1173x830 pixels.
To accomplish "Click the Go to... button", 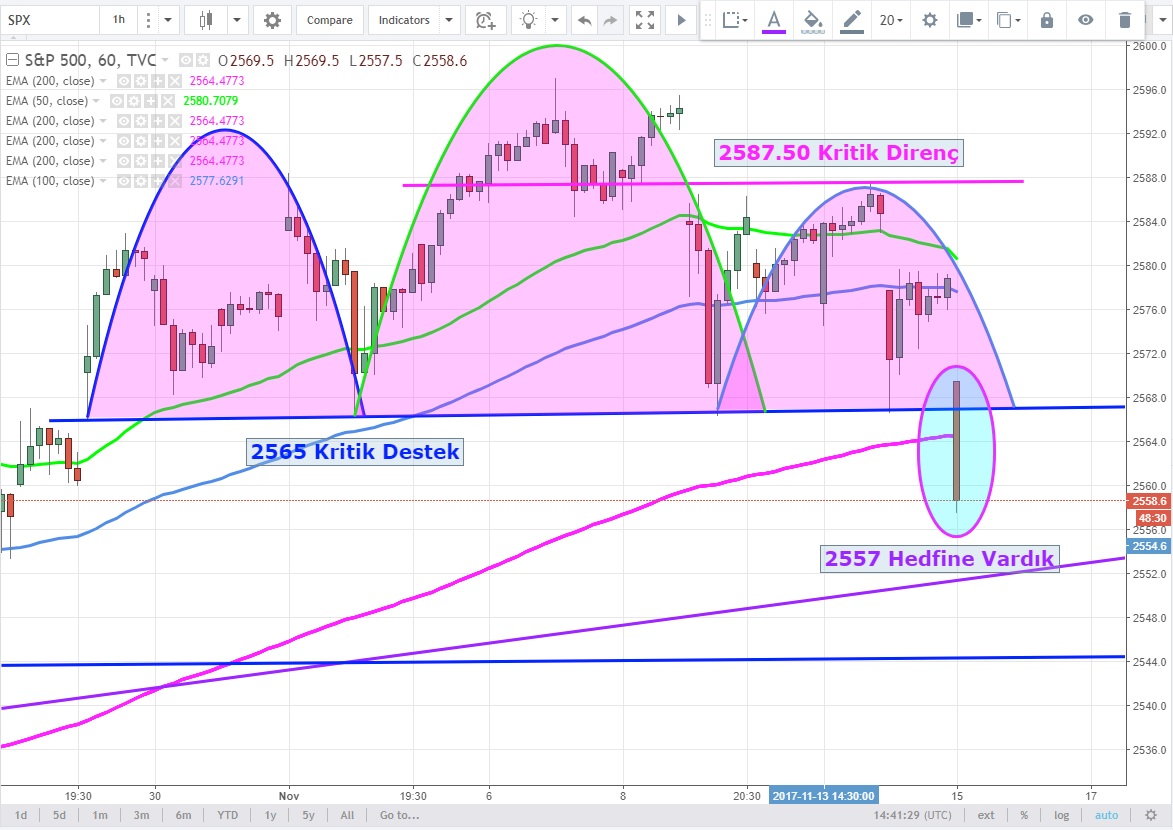I will (x=398, y=815).
